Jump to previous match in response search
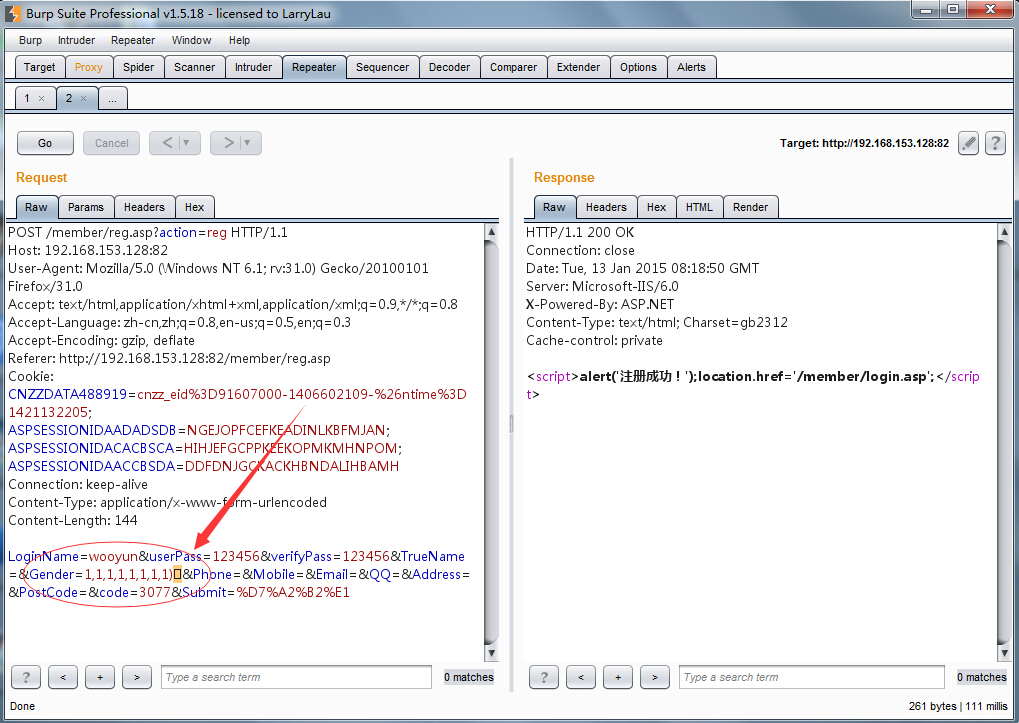The height and width of the screenshot is (723, 1019). click(581, 677)
